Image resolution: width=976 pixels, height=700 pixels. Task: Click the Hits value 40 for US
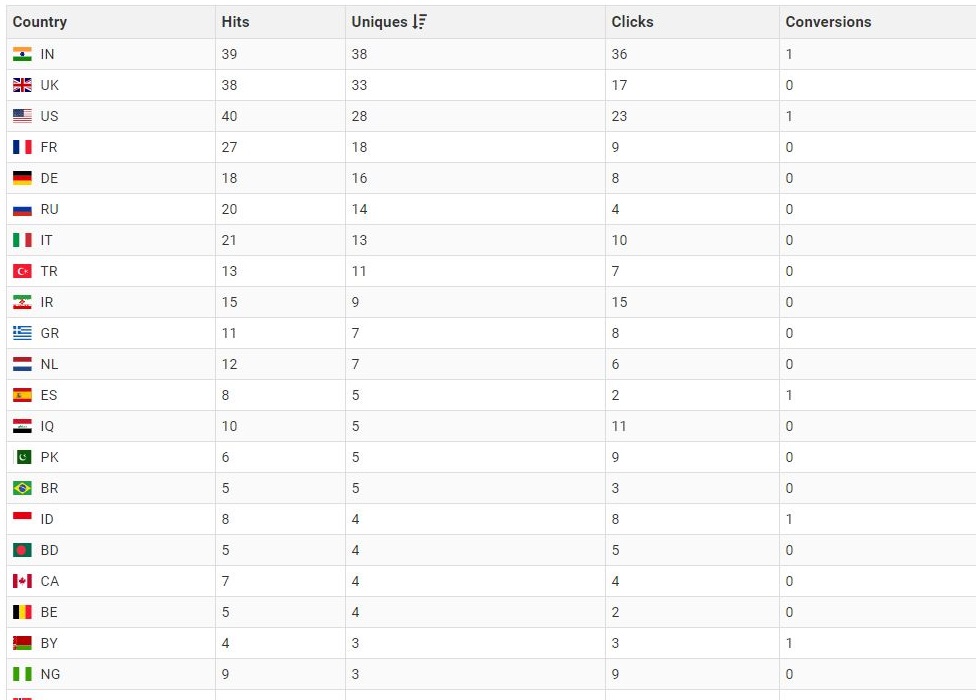click(x=230, y=116)
